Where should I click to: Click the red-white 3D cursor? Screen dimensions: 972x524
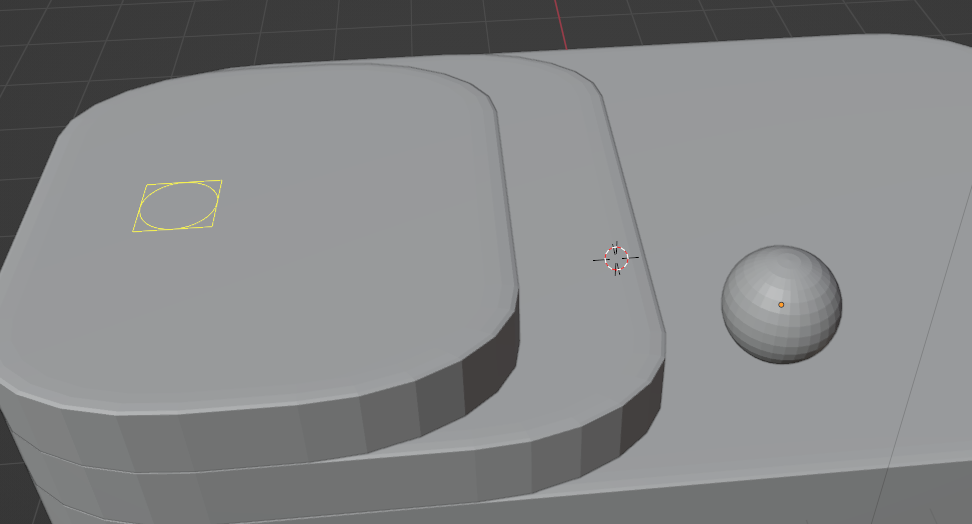616,259
